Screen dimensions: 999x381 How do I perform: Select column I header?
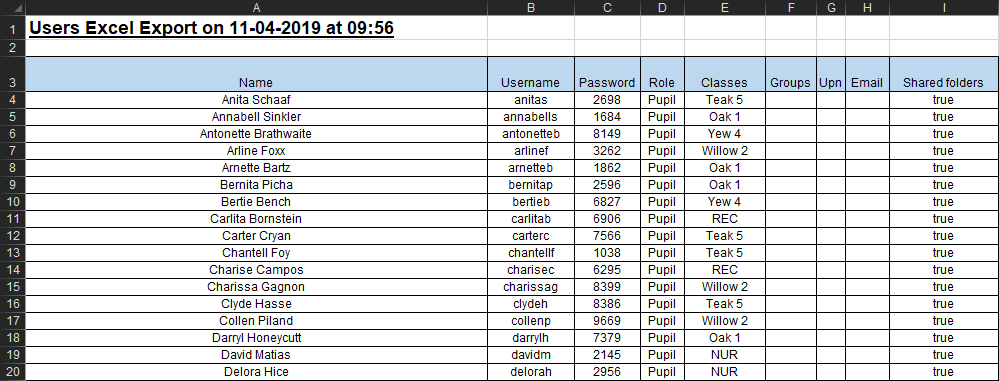pyautogui.click(x=944, y=8)
